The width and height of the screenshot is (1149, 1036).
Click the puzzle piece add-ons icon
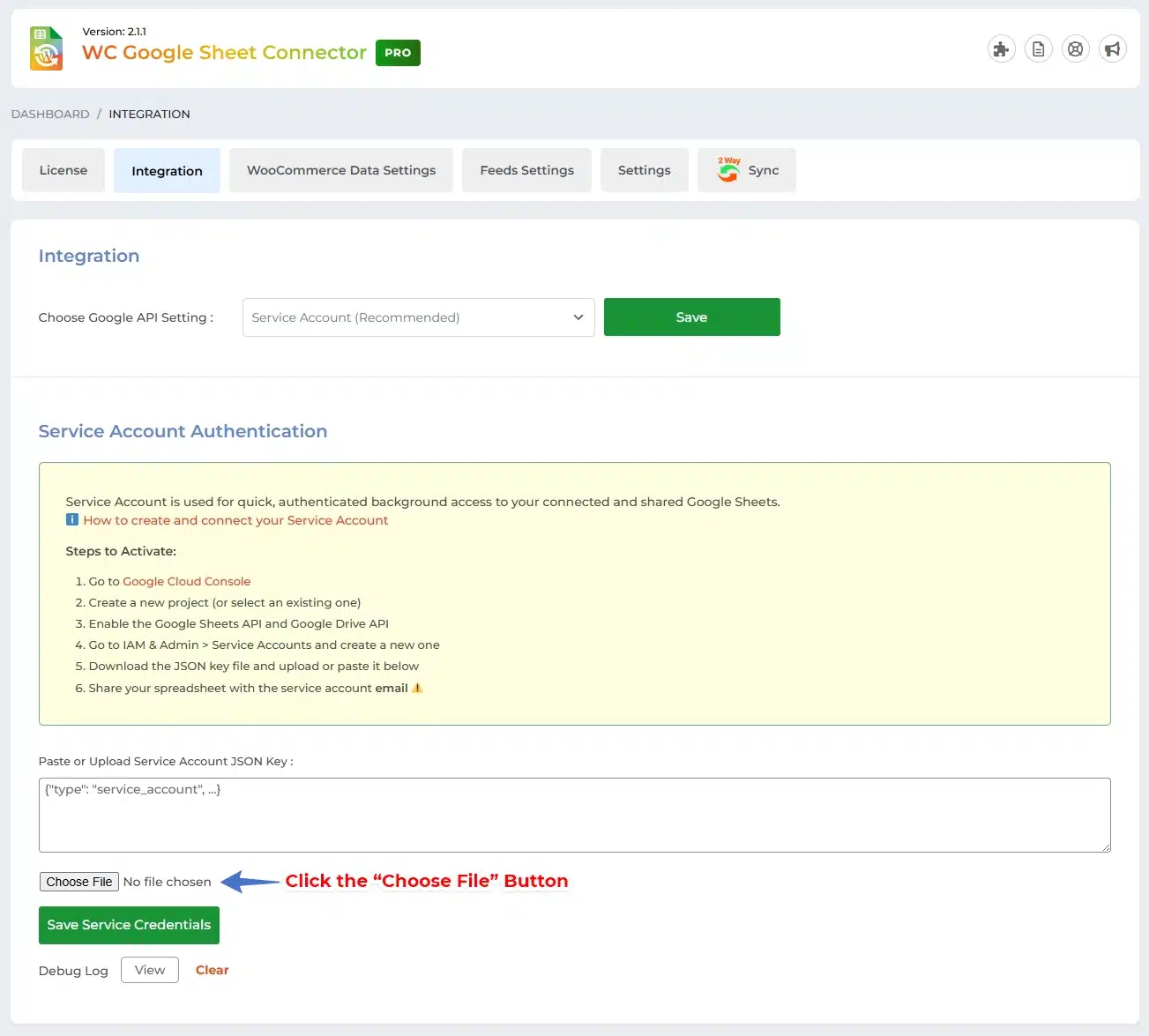[1001, 49]
